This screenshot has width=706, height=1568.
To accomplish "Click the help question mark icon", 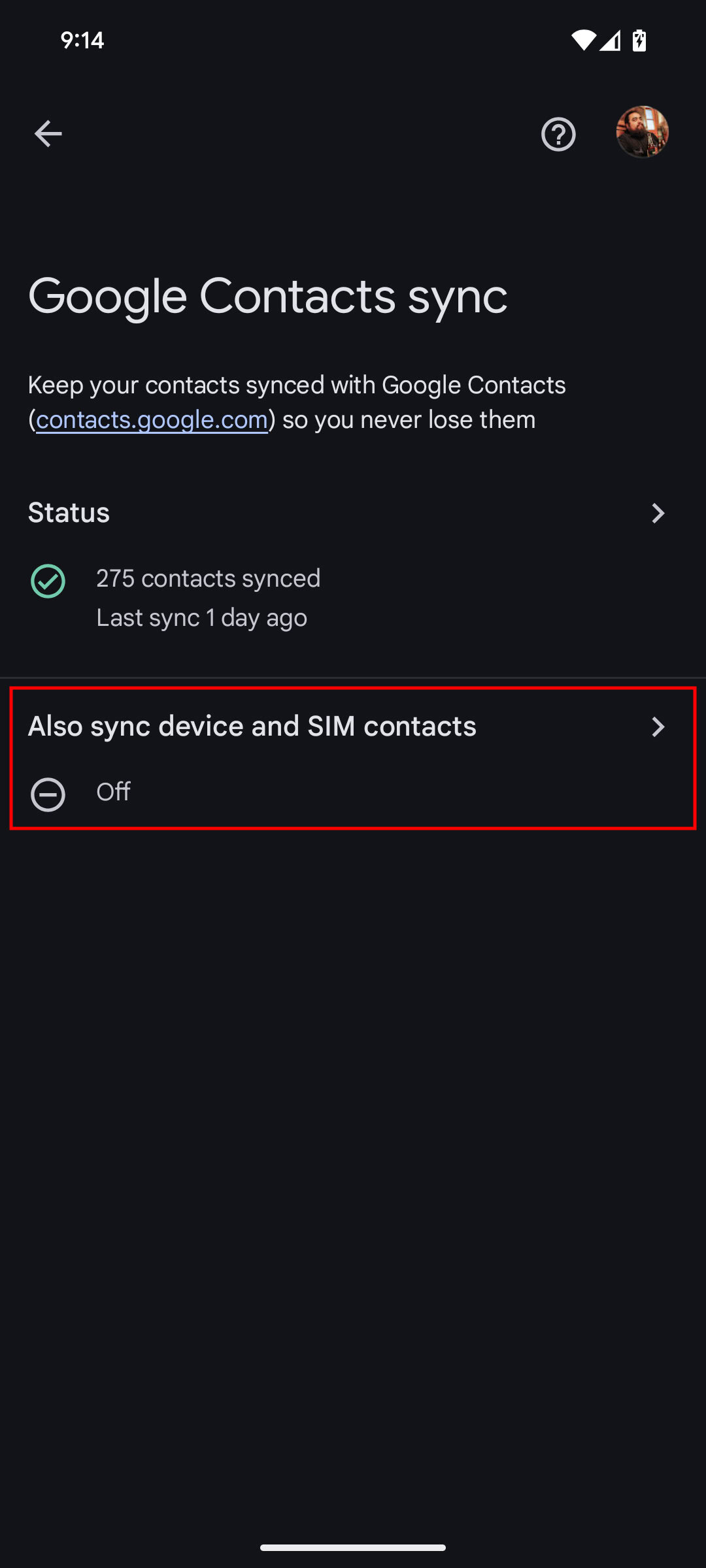I will [558, 133].
